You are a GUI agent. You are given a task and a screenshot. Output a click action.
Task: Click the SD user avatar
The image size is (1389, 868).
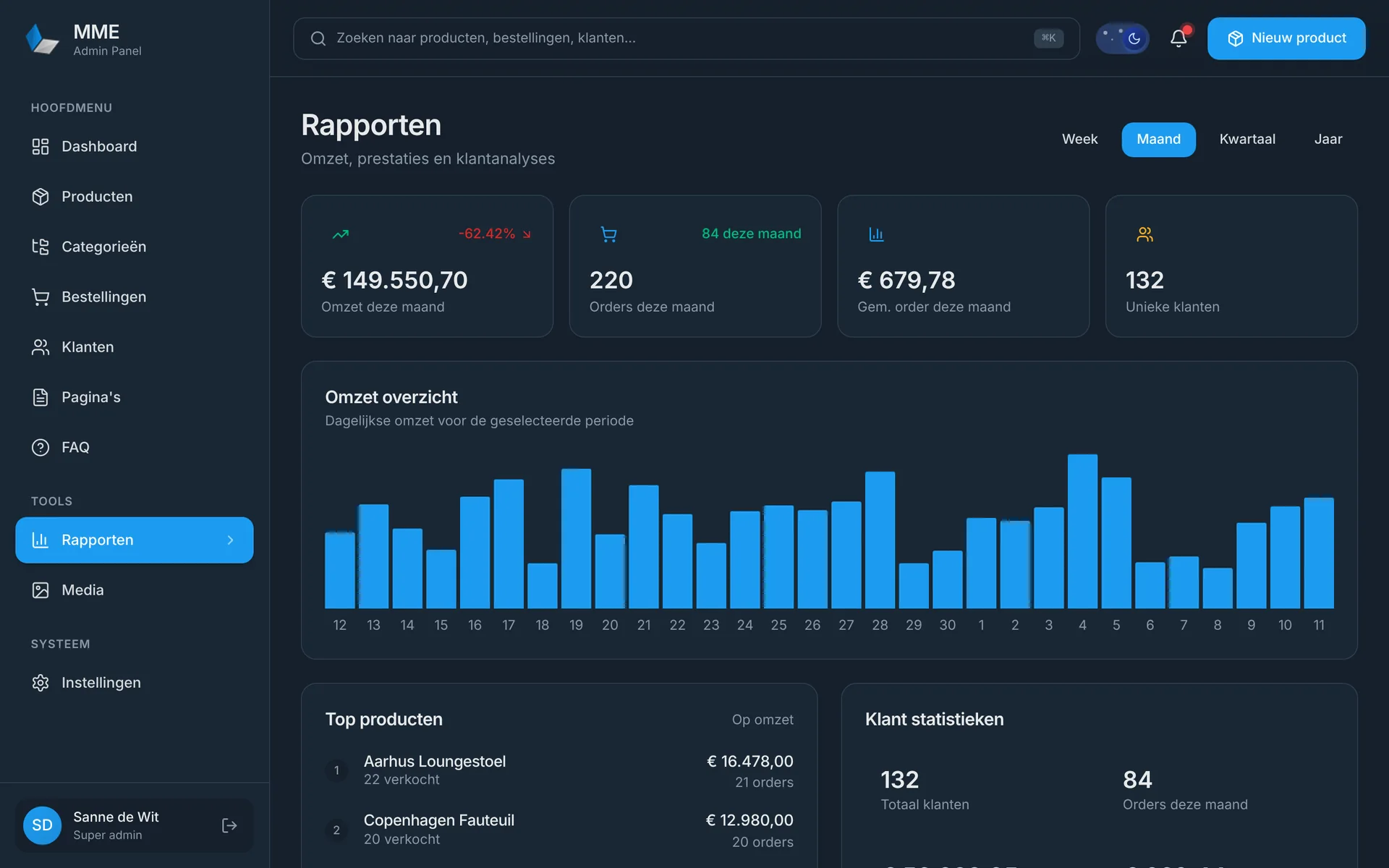pos(42,825)
